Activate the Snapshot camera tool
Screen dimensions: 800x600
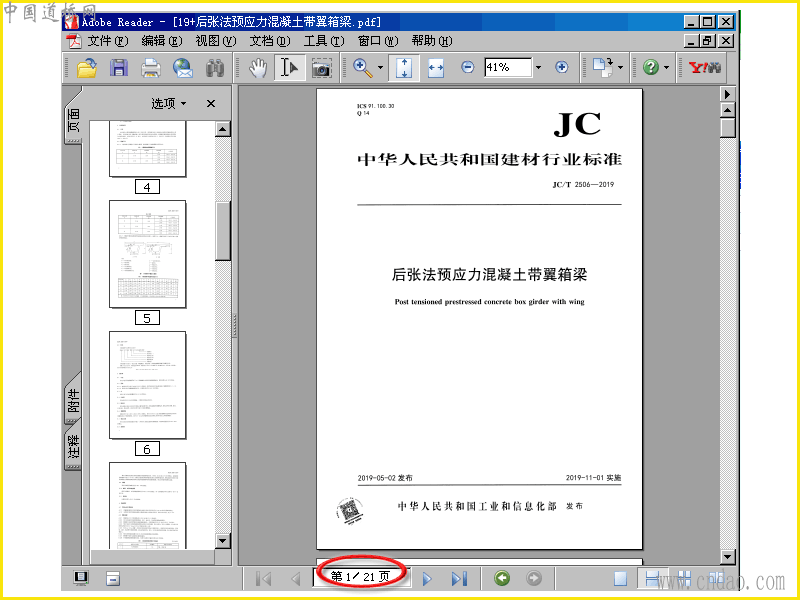pos(321,68)
